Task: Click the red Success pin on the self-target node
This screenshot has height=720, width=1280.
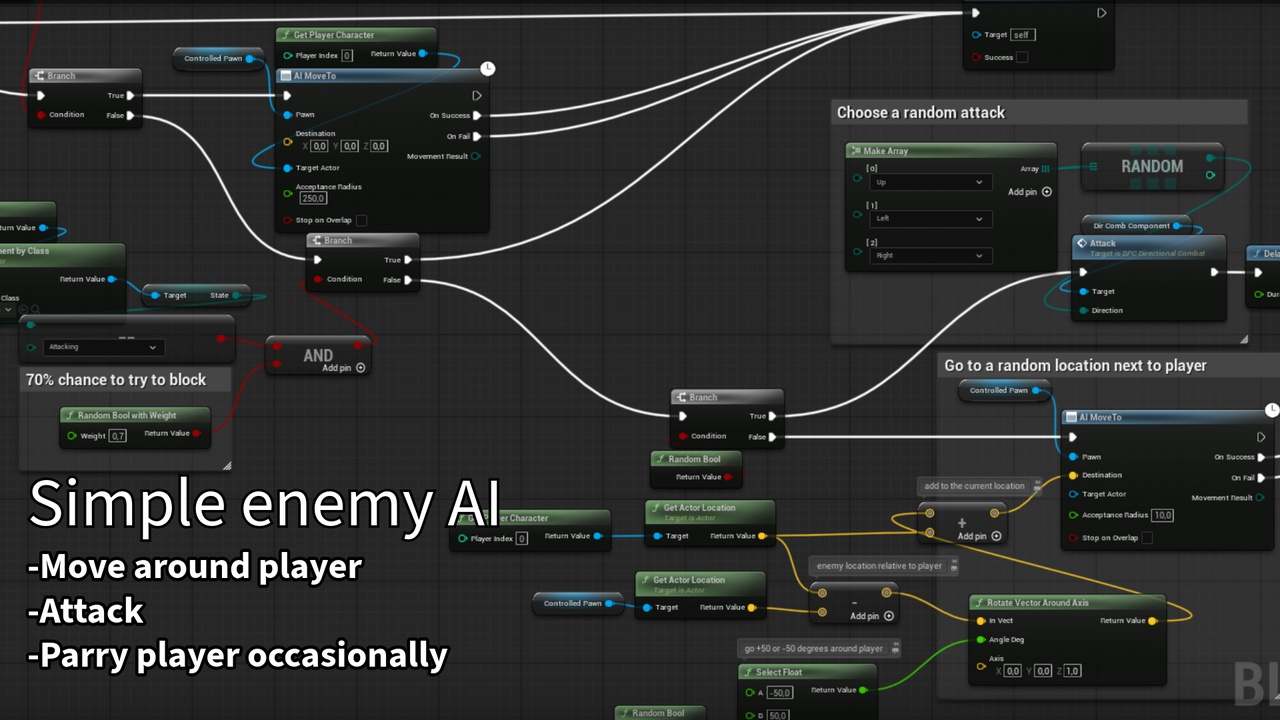Action: click(976, 57)
